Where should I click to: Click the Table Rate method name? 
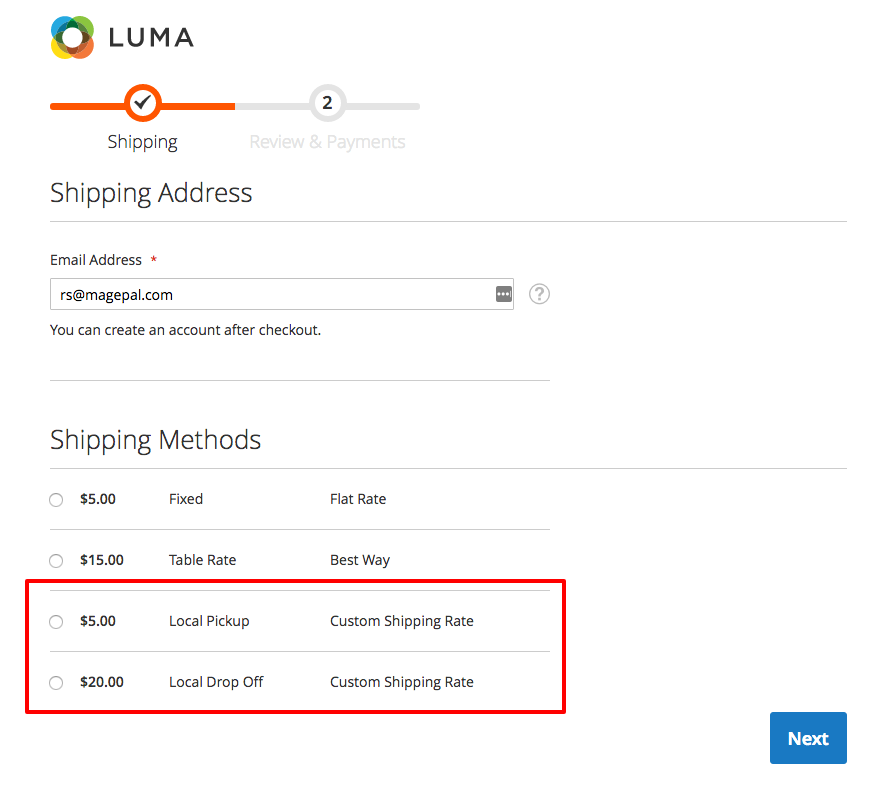pos(202,560)
